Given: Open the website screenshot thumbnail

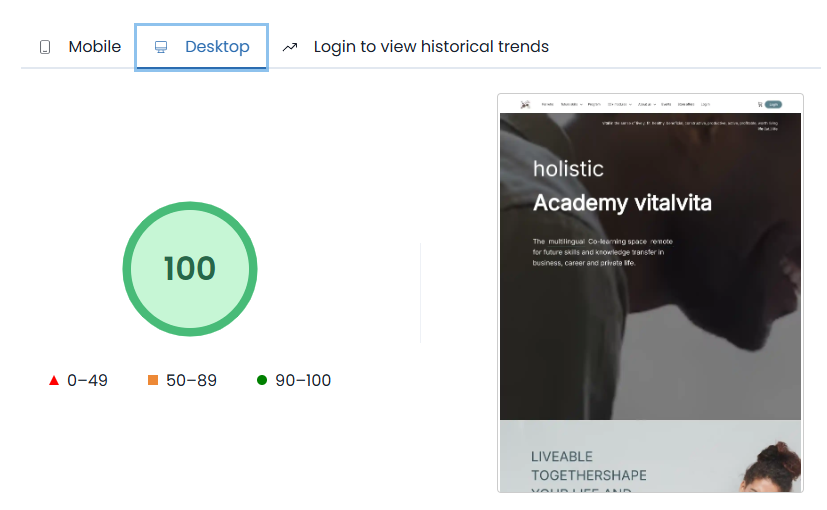Looking at the screenshot, I should (650, 293).
